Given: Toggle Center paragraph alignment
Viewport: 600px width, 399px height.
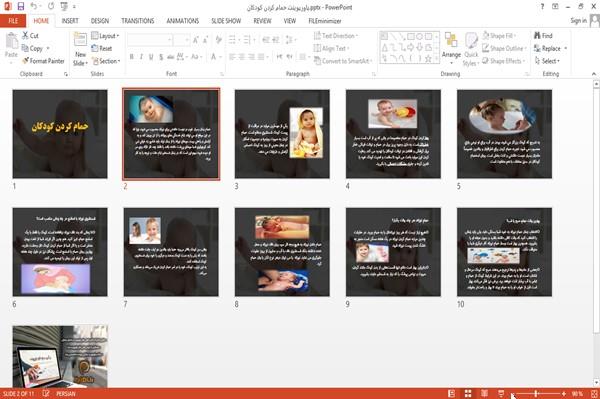Looking at the screenshot, I should 241,57.
